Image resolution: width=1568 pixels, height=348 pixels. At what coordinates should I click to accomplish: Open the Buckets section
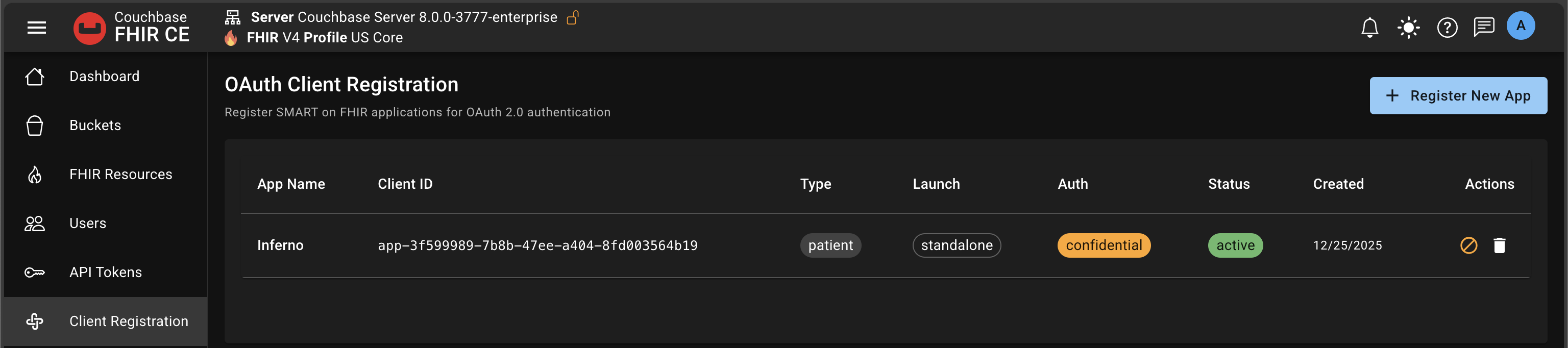(95, 126)
